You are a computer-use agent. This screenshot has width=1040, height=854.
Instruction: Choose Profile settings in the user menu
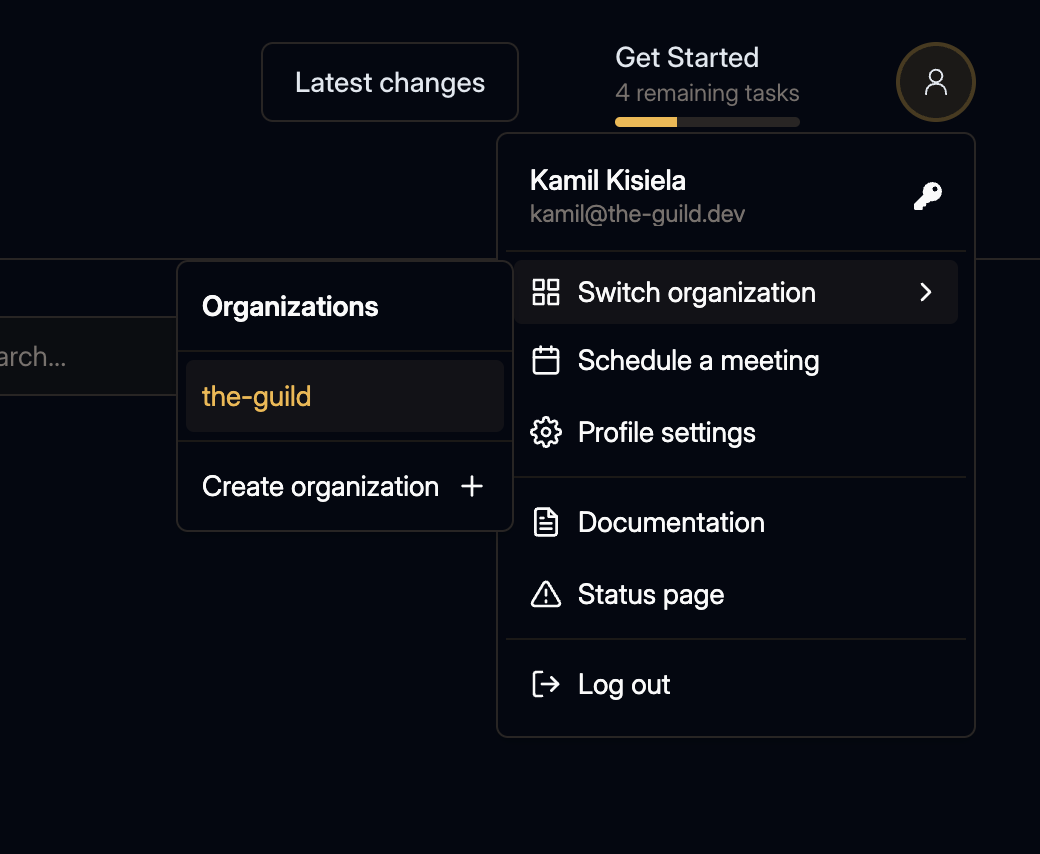[666, 432]
